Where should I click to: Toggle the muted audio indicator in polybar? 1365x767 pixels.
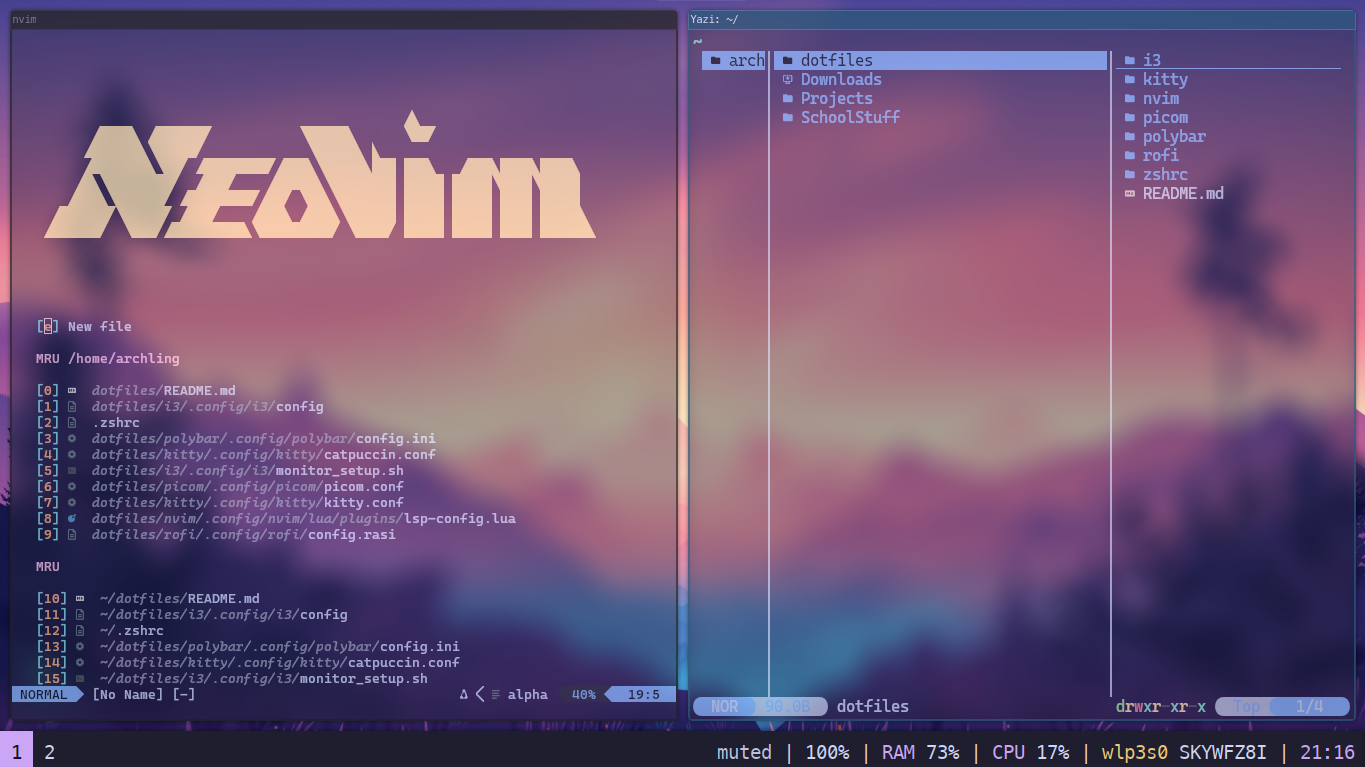point(743,752)
